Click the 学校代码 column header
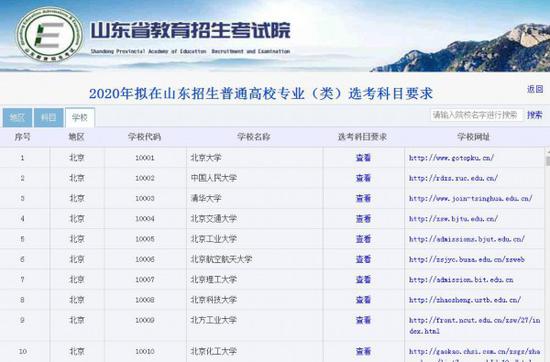The image size is (550, 362). 144,137
